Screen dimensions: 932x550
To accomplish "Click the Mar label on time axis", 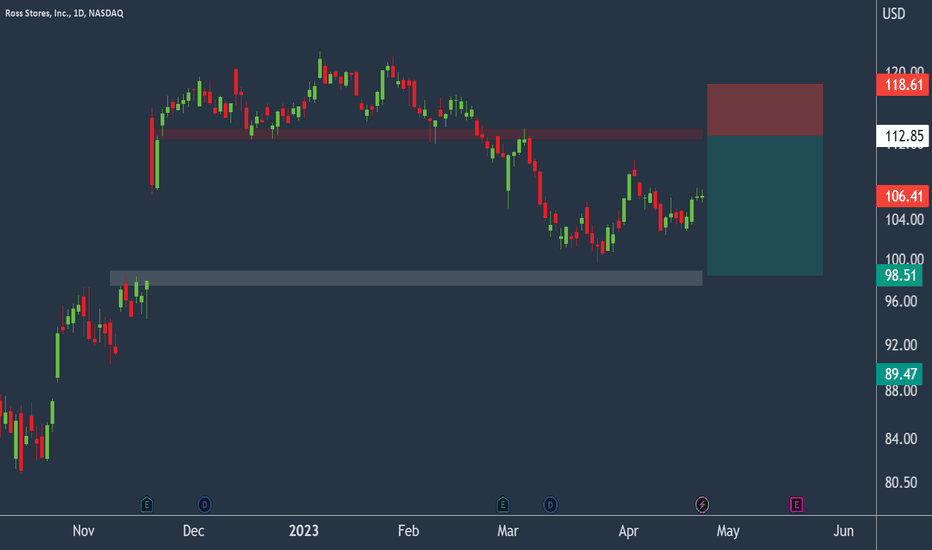I will (508, 530).
